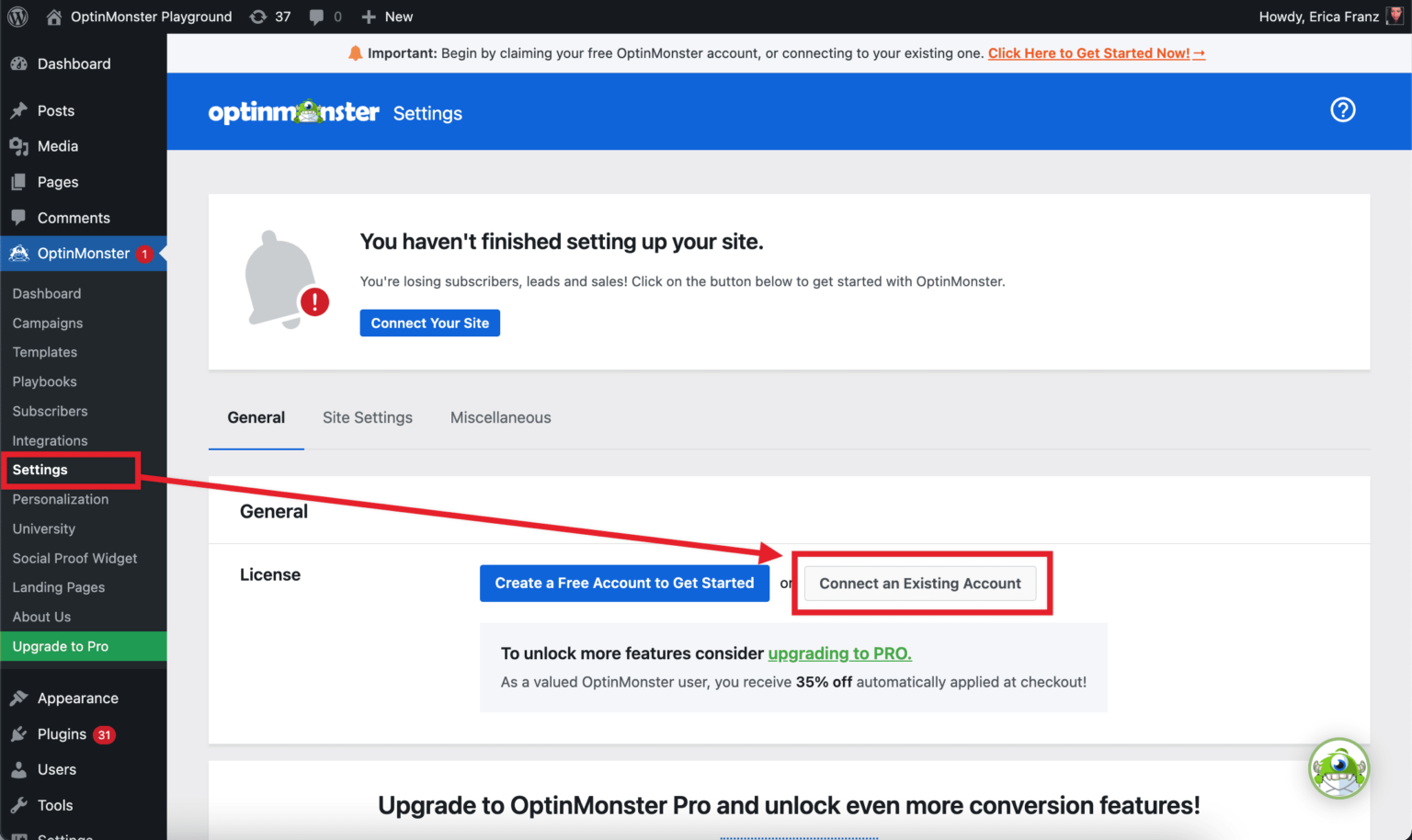Open the upgrading to PRO link
Image resolution: width=1412 pixels, height=840 pixels.
[838, 653]
